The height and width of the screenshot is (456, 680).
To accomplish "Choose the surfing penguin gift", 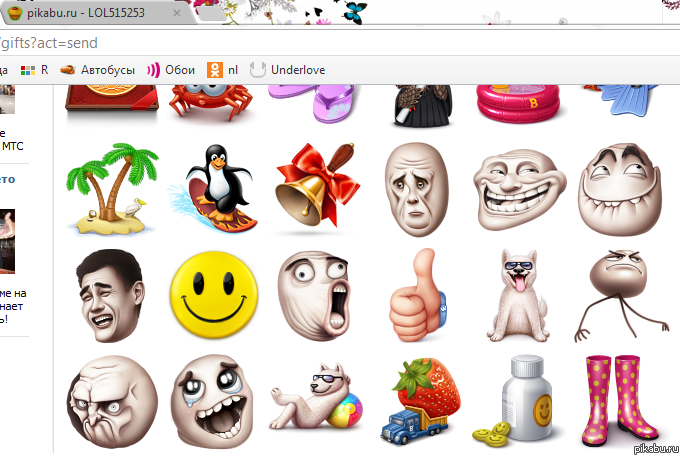I will click(x=212, y=185).
